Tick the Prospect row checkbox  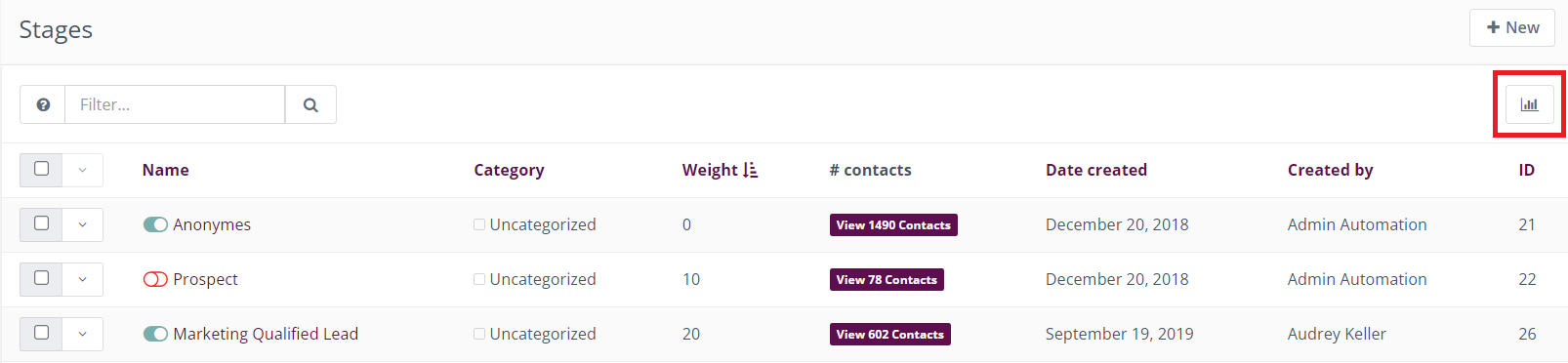coord(41,278)
